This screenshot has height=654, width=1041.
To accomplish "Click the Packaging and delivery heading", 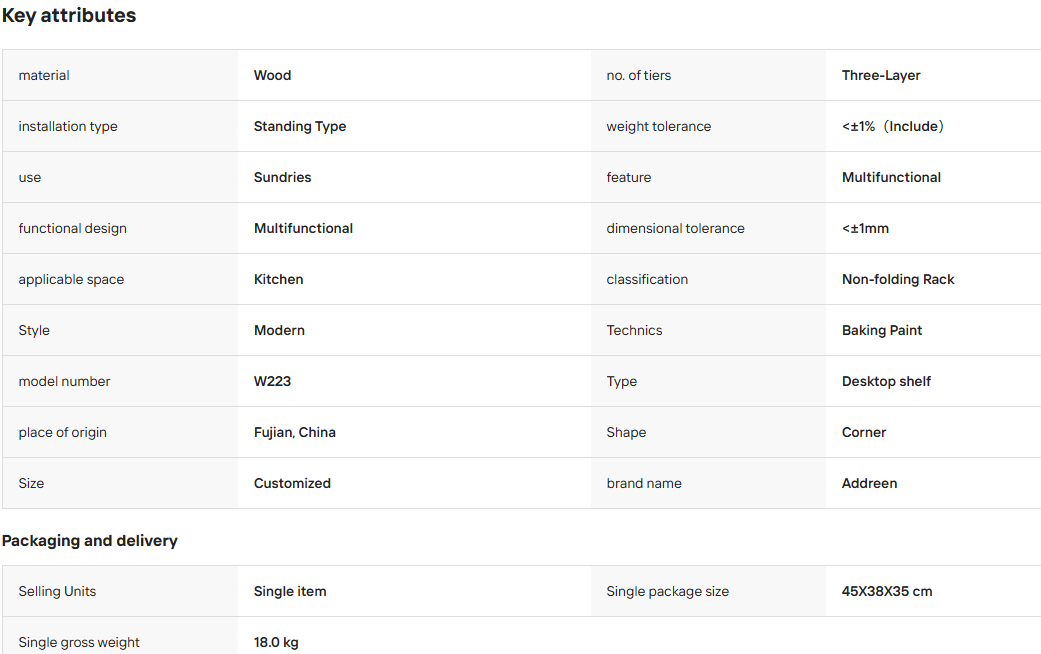I will point(90,540).
